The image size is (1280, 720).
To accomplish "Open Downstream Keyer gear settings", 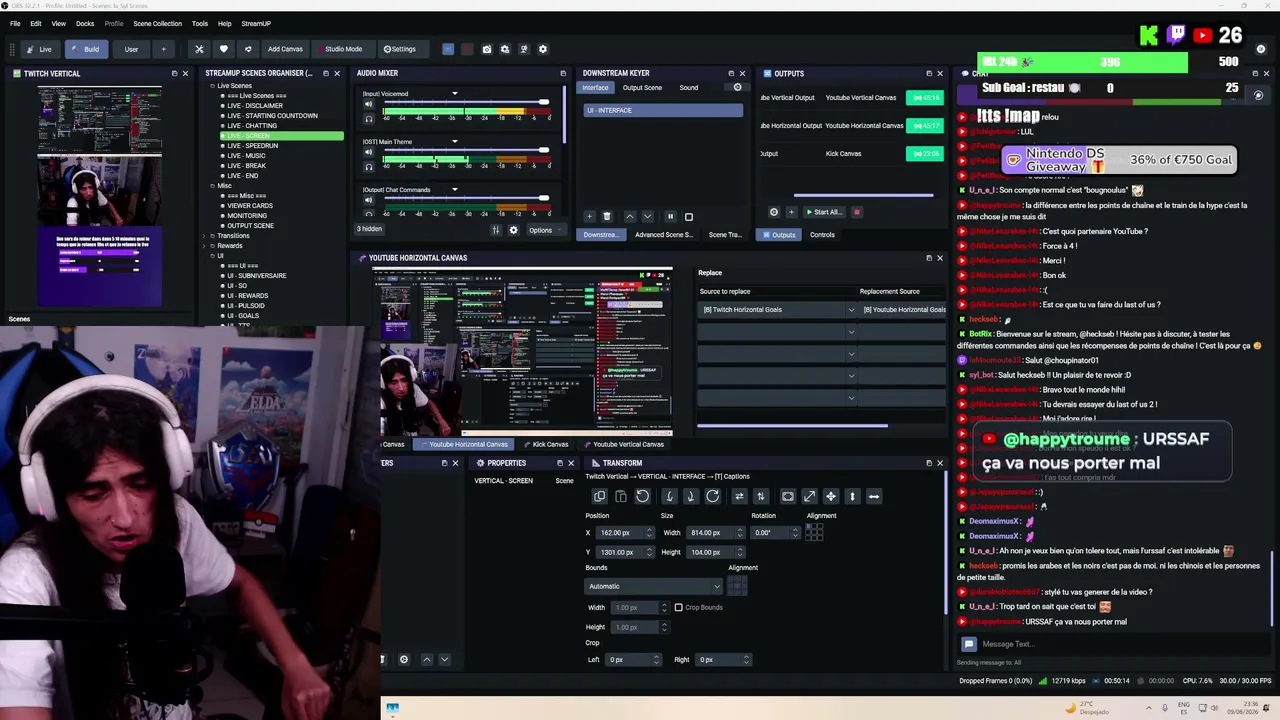I will click(x=738, y=87).
